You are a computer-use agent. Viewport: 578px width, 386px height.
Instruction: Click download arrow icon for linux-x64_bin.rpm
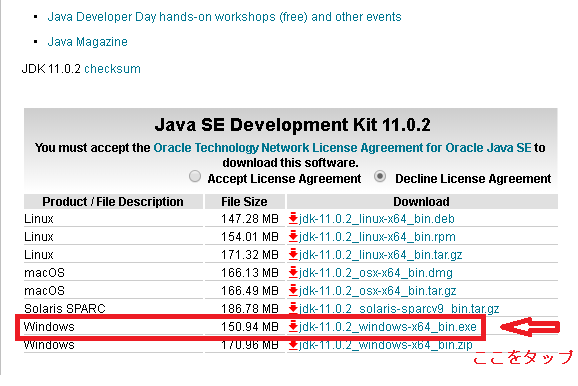(293, 236)
